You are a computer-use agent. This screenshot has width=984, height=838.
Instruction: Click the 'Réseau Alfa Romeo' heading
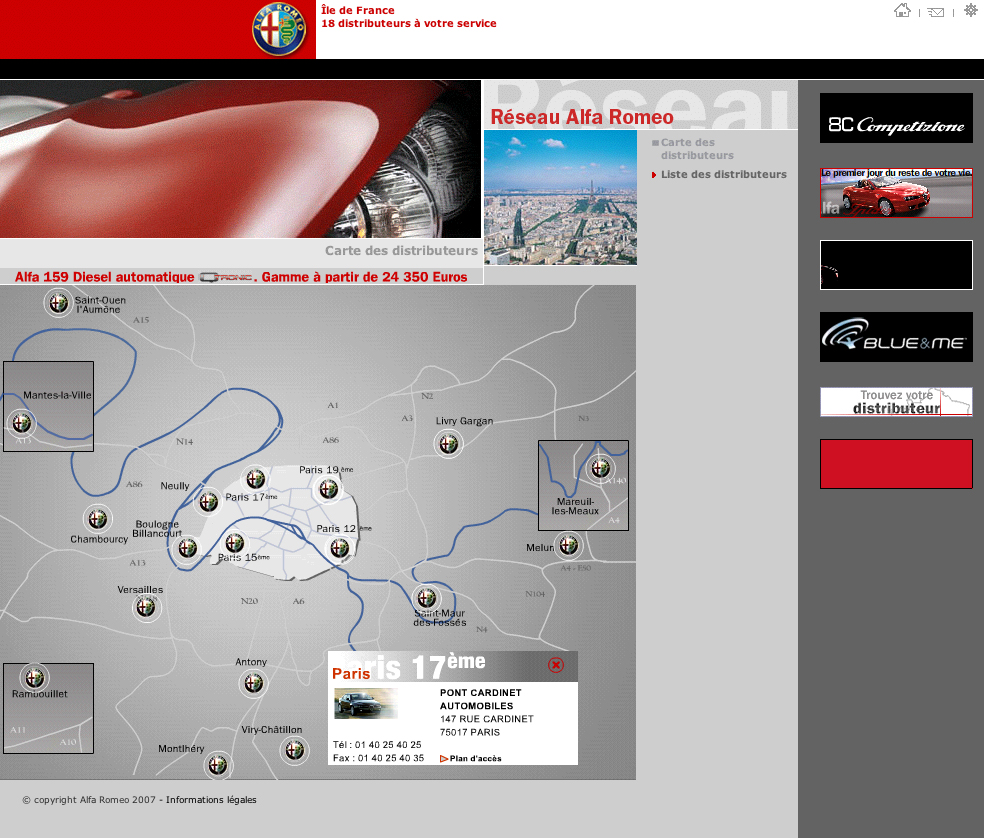(582, 117)
